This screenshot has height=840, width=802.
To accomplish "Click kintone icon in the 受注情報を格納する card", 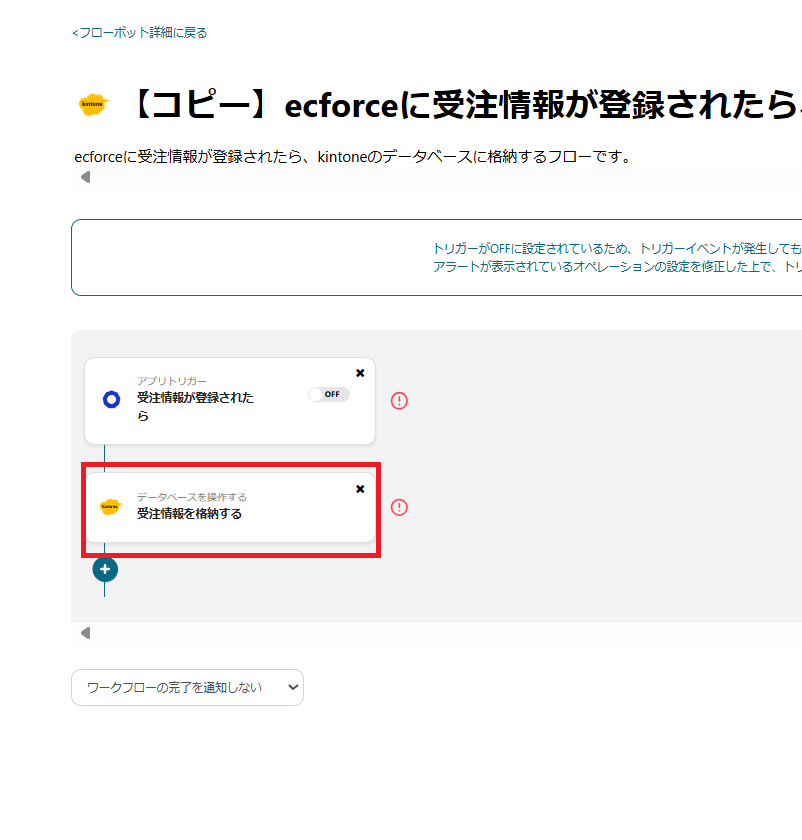I will point(111,507).
